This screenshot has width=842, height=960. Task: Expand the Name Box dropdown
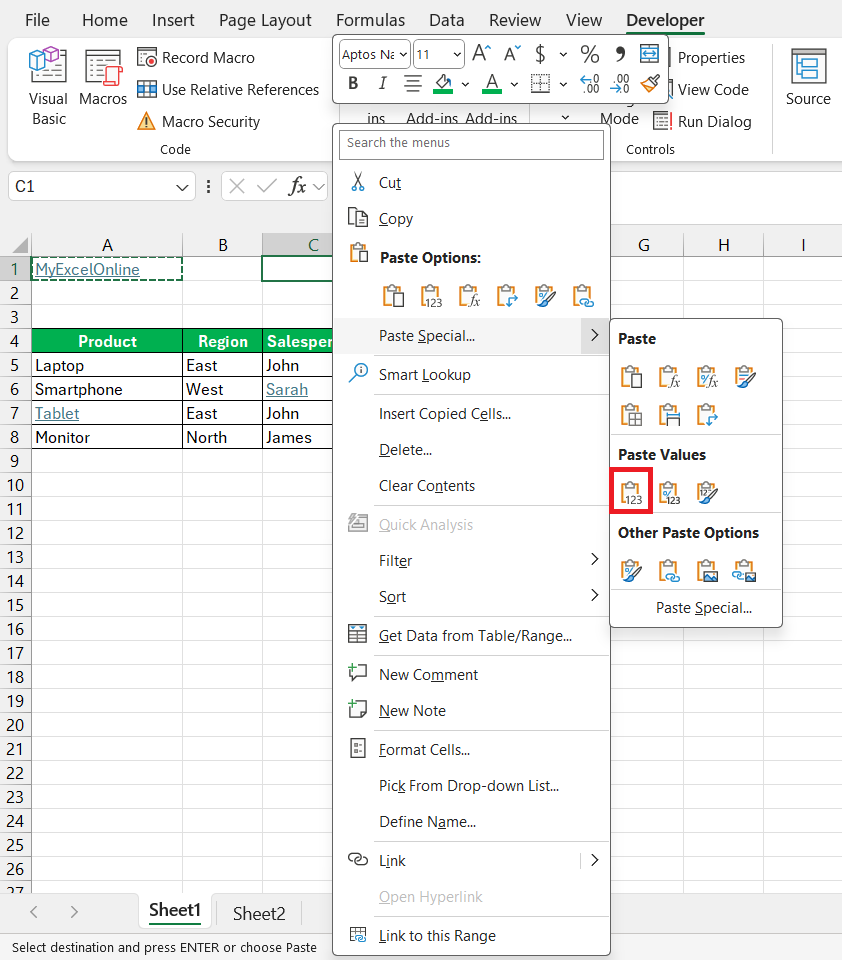(182, 187)
